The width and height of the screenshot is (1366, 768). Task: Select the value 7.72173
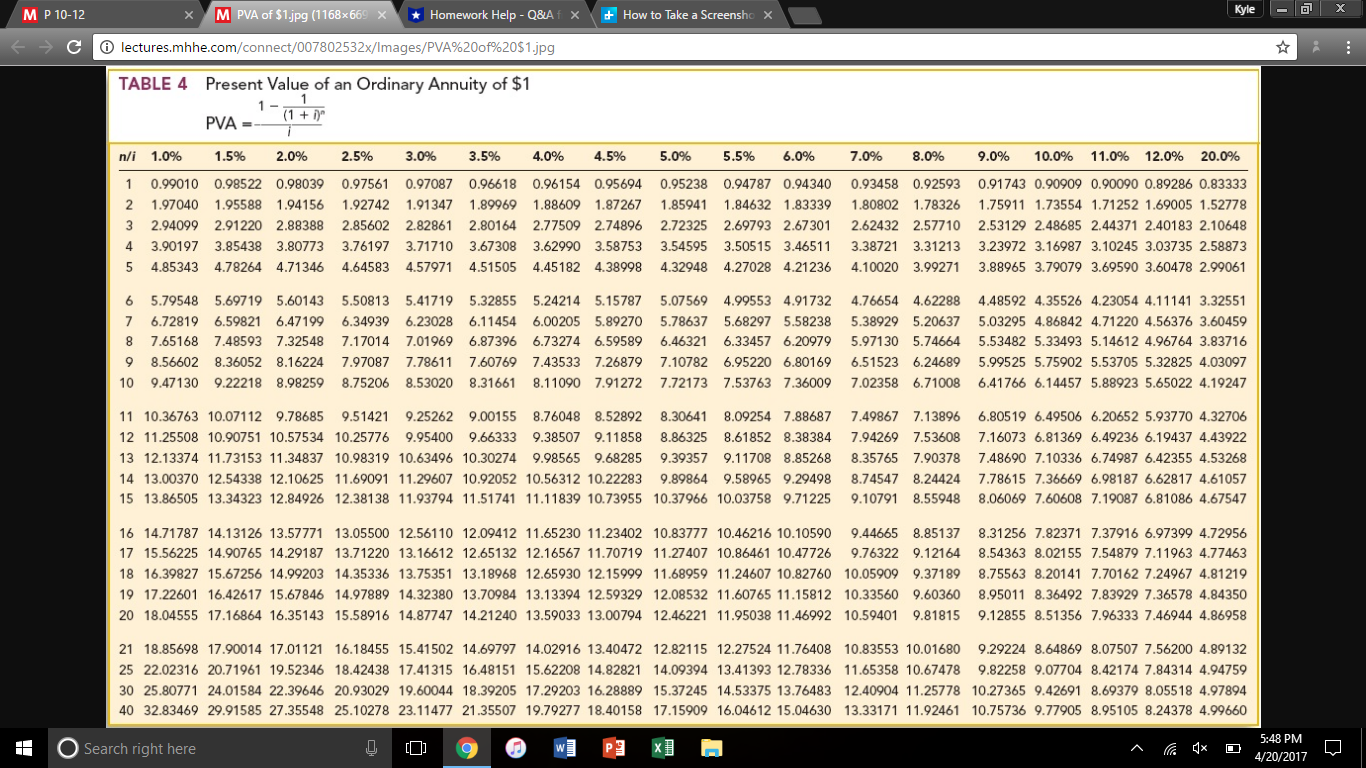point(683,383)
